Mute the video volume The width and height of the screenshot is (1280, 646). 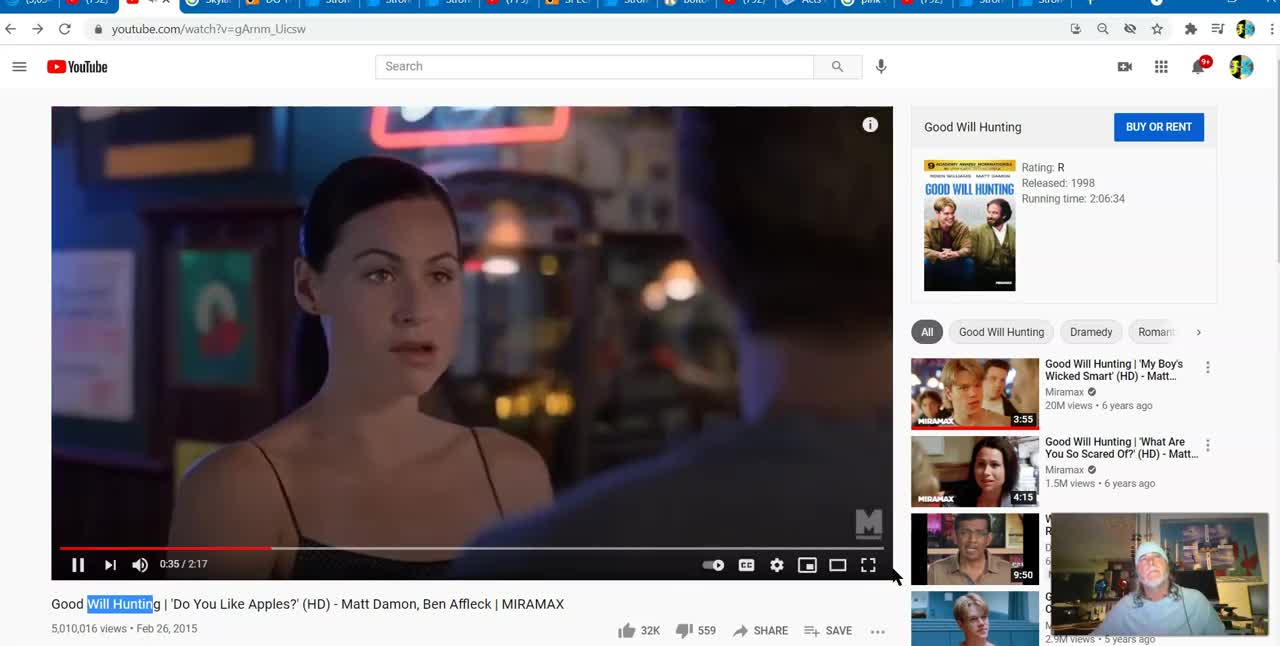point(140,565)
